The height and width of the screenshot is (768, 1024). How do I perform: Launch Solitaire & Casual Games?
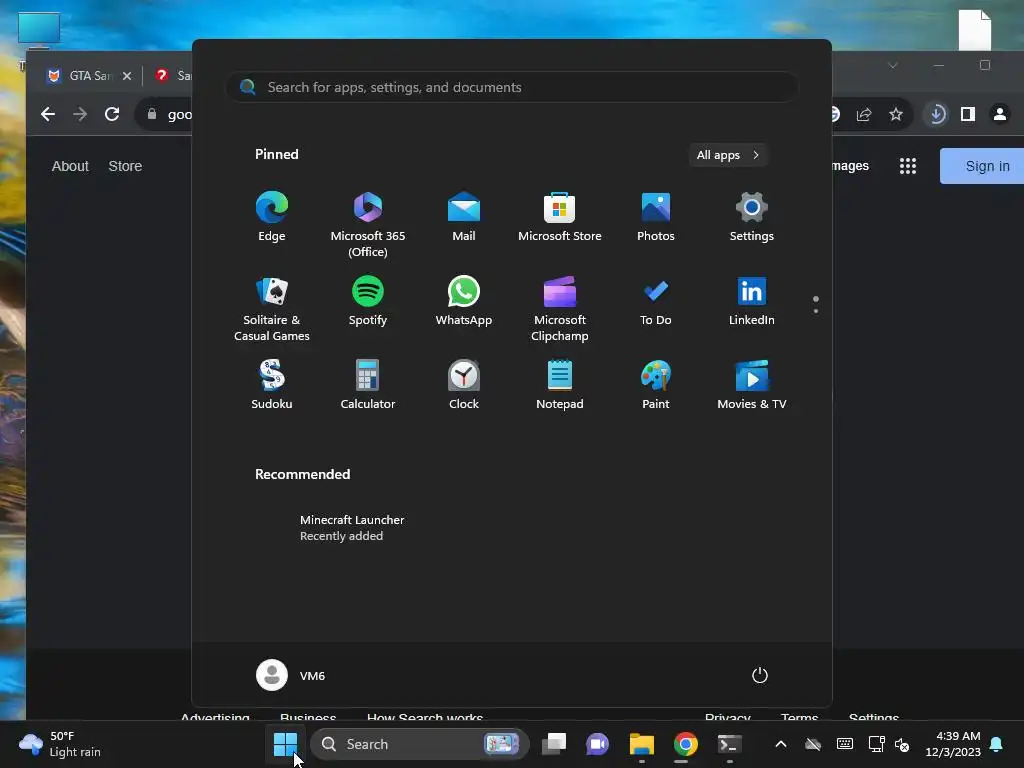pyautogui.click(x=272, y=309)
